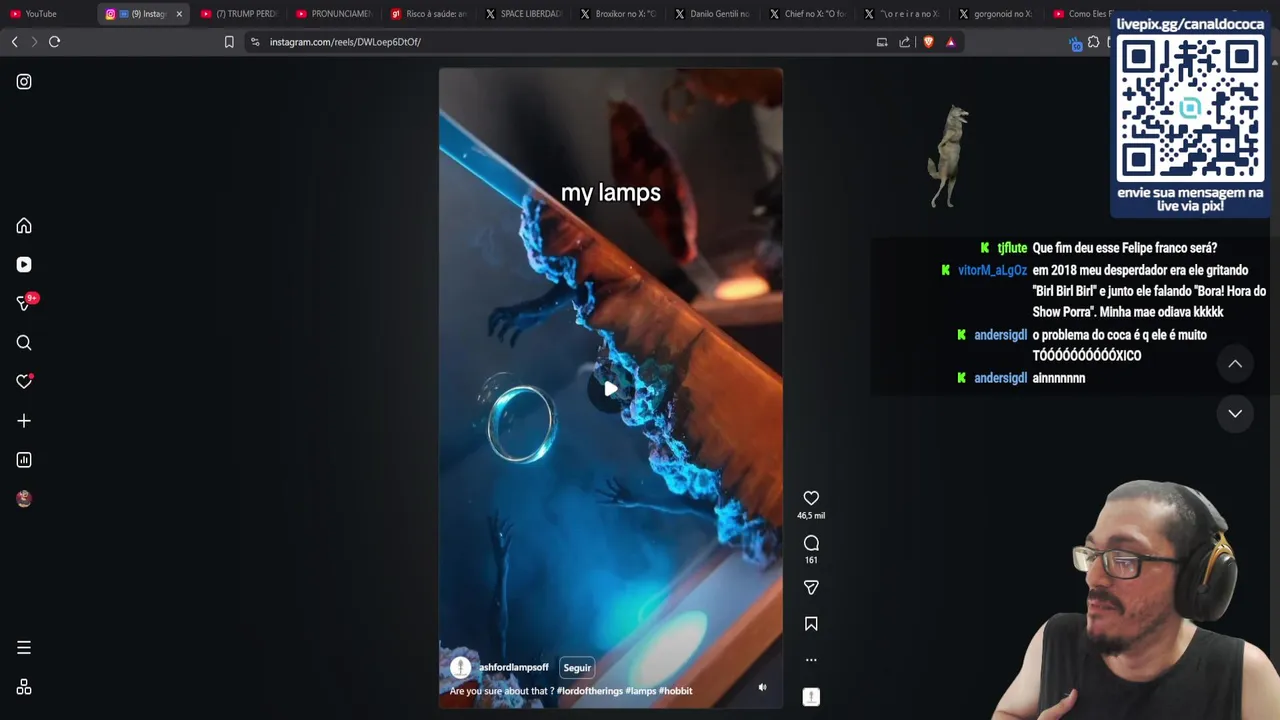This screenshot has width=1280, height=720.
Task: Select the livepix QR code
Action: click(x=1190, y=109)
